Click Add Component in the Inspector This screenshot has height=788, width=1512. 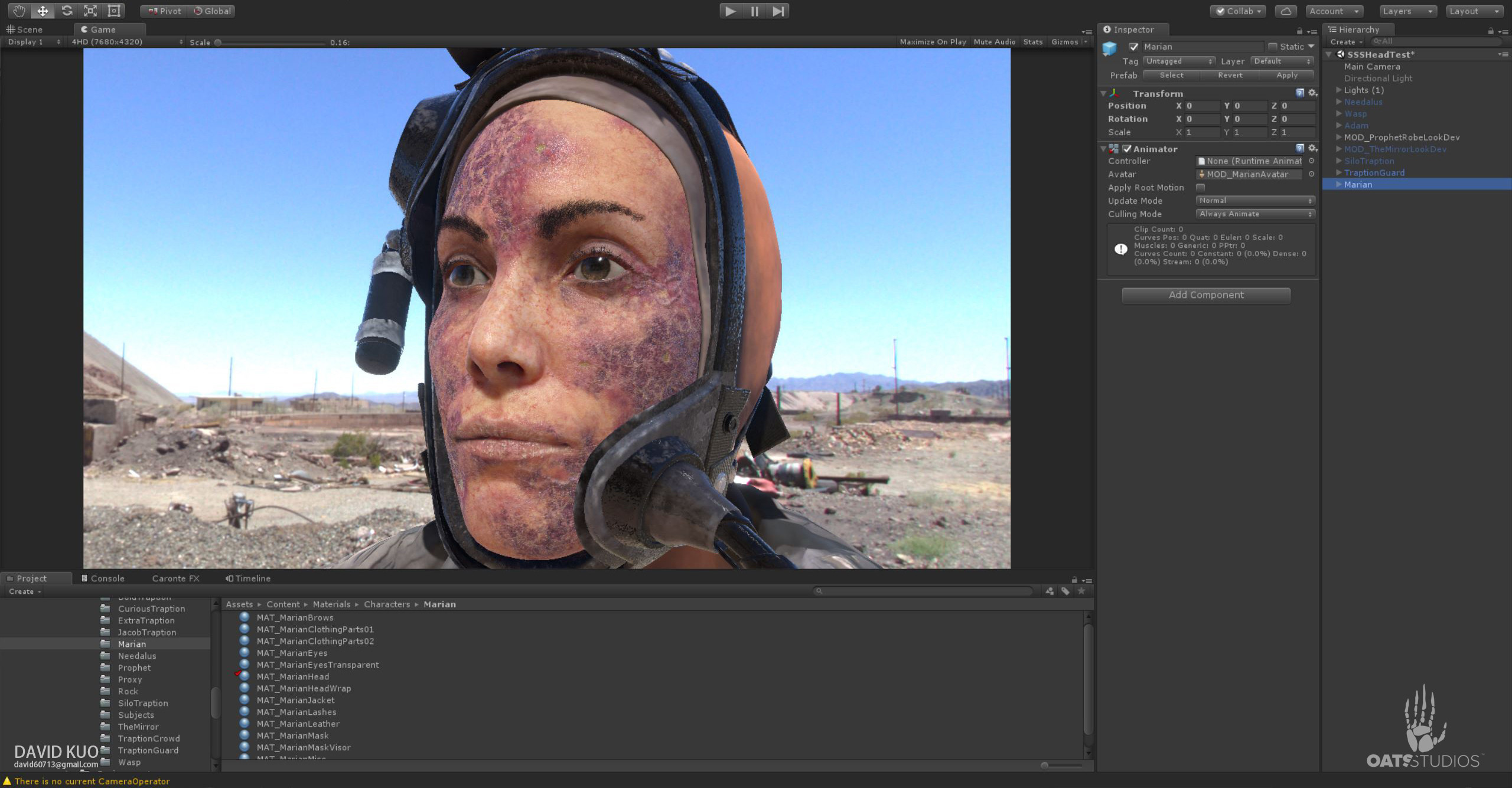[1205, 295]
